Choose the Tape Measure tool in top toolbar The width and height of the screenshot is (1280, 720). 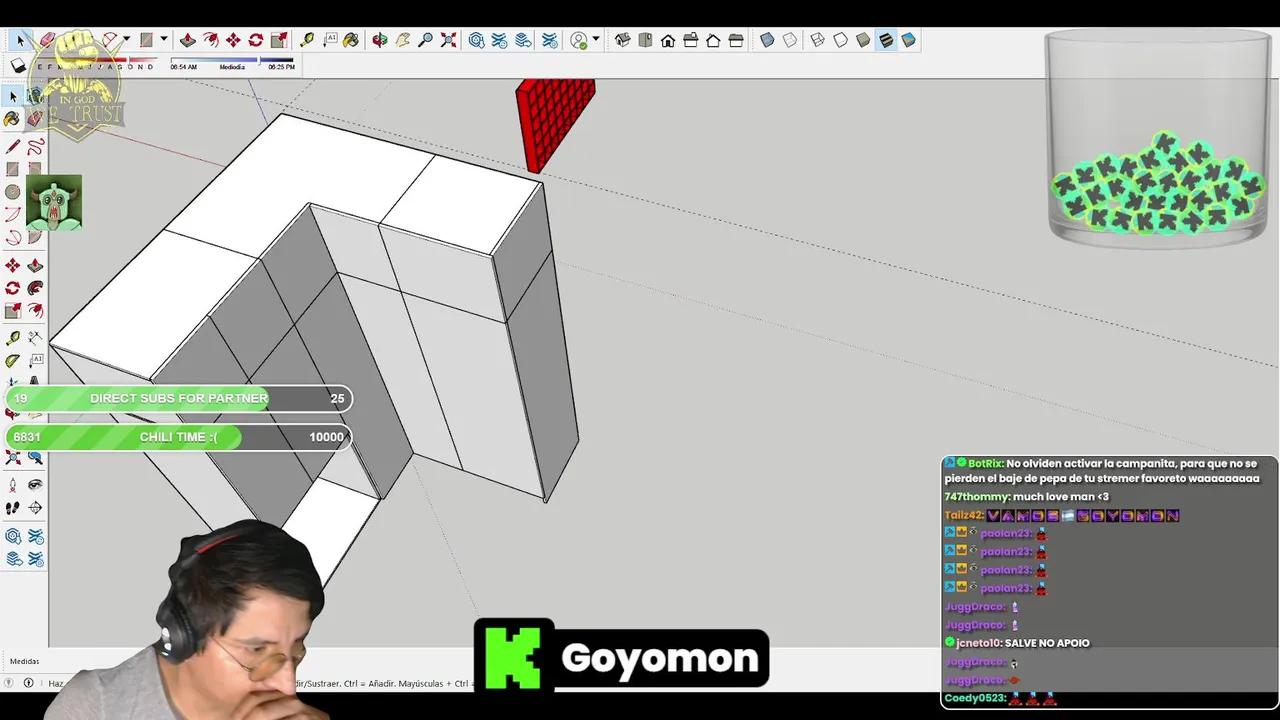pyautogui.click(x=307, y=40)
